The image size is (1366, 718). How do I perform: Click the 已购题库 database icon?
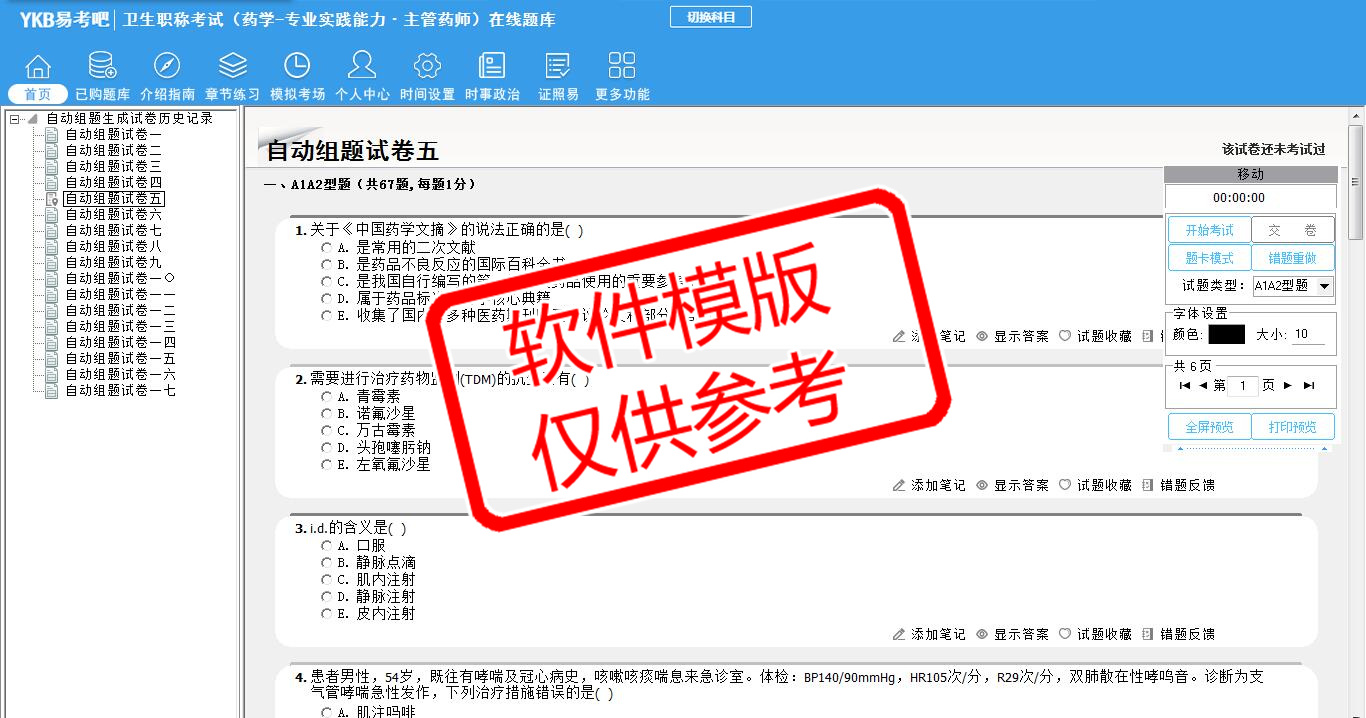(x=102, y=67)
